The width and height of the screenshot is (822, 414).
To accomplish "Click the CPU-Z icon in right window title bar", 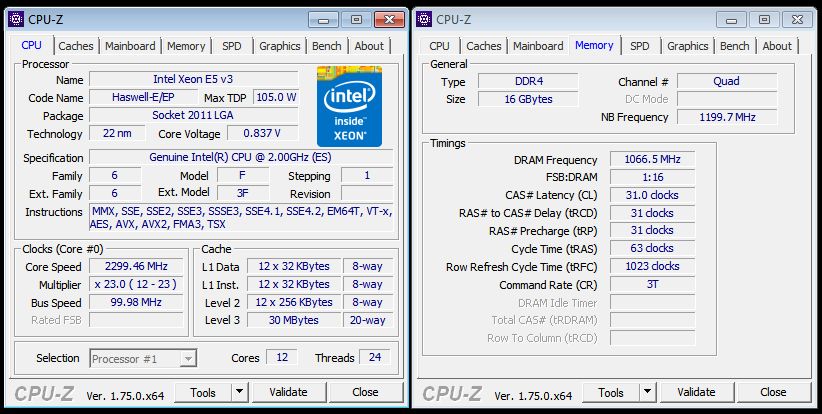I will coord(424,19).
